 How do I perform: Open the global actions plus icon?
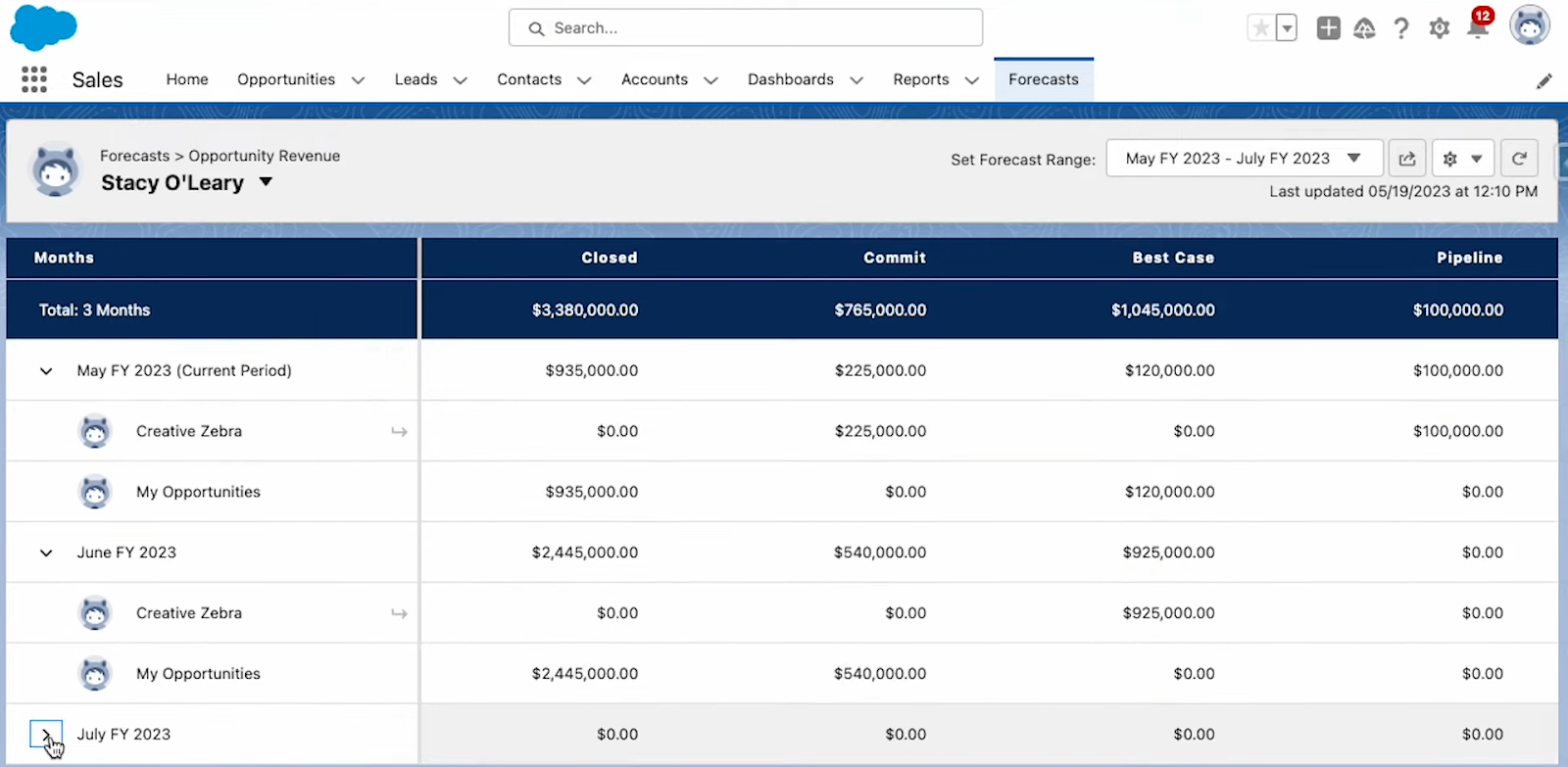1328,28
